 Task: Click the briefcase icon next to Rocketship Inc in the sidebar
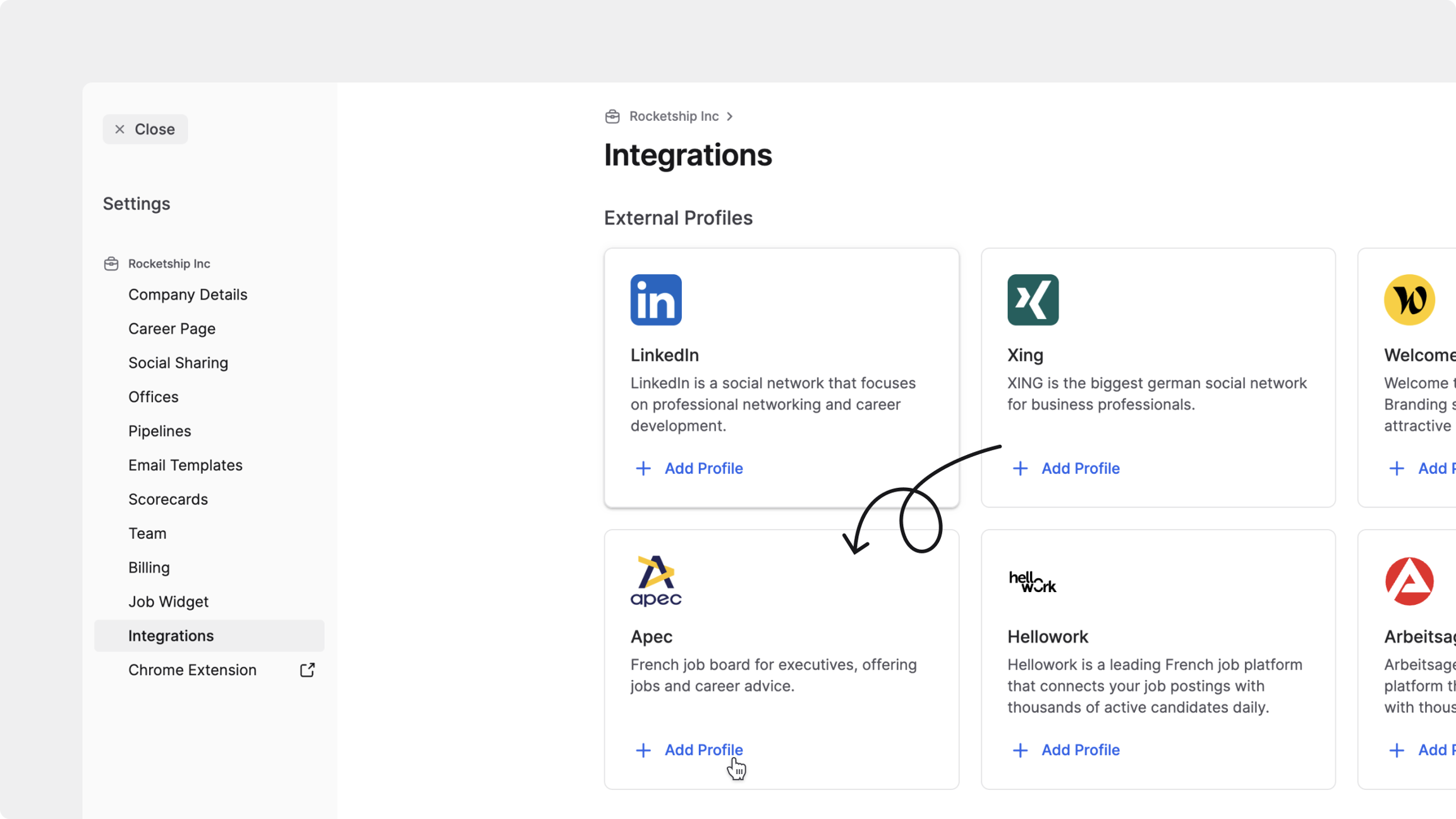111,264
